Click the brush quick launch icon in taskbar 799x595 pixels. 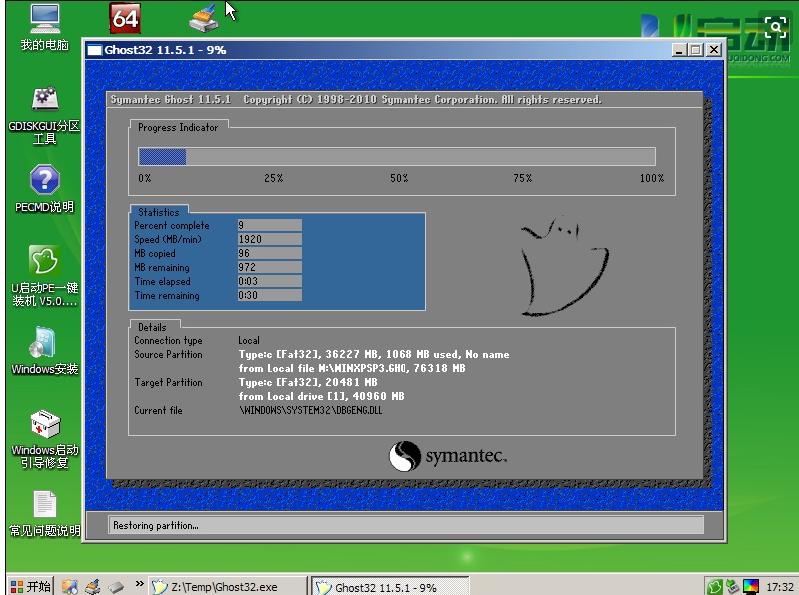[x=93, y=586]
